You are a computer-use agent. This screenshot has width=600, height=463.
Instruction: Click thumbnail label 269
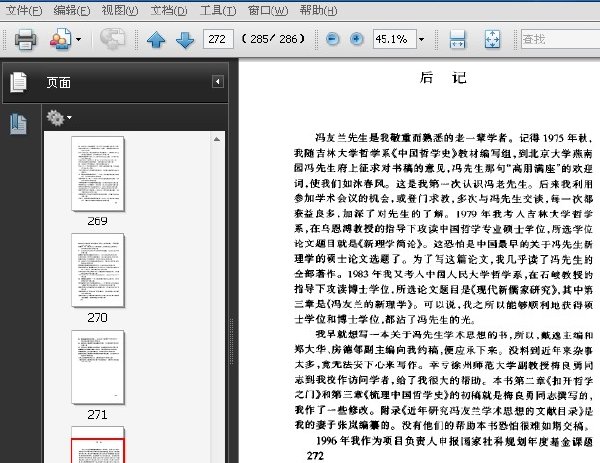[x=97, y=221]
